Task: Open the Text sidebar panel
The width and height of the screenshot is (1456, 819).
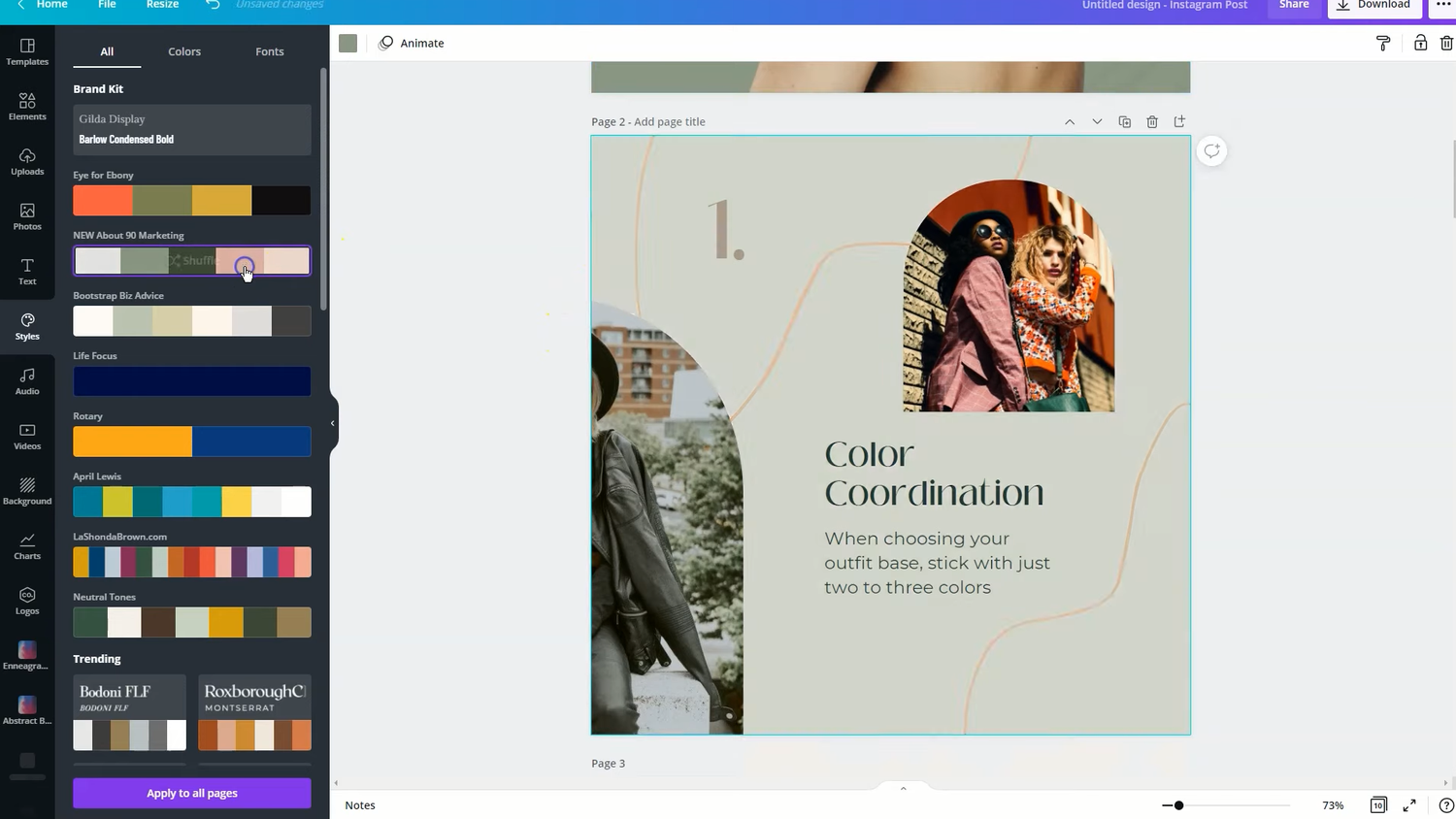Action: (x=27, y=272)
